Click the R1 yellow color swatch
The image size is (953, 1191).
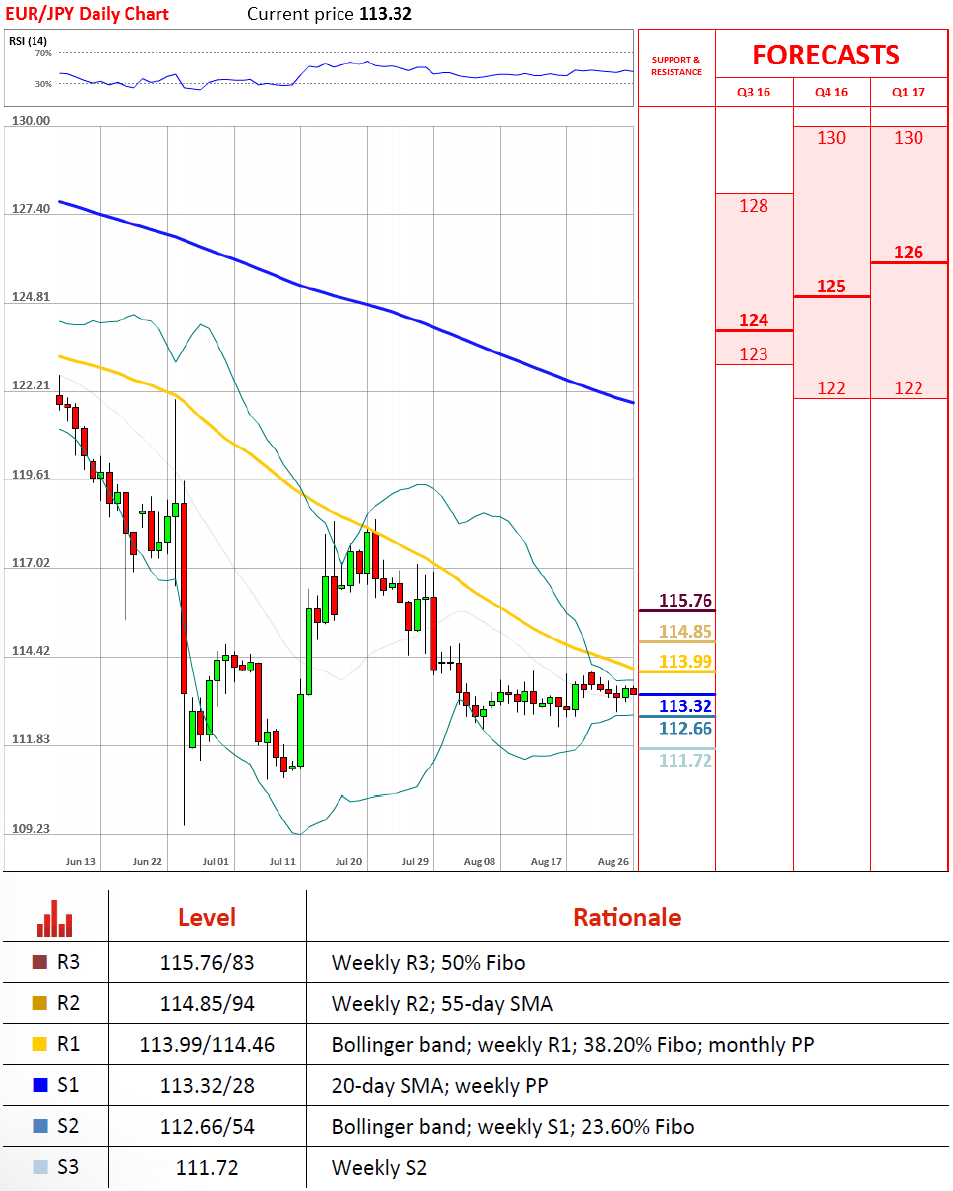coord(39,1044)
